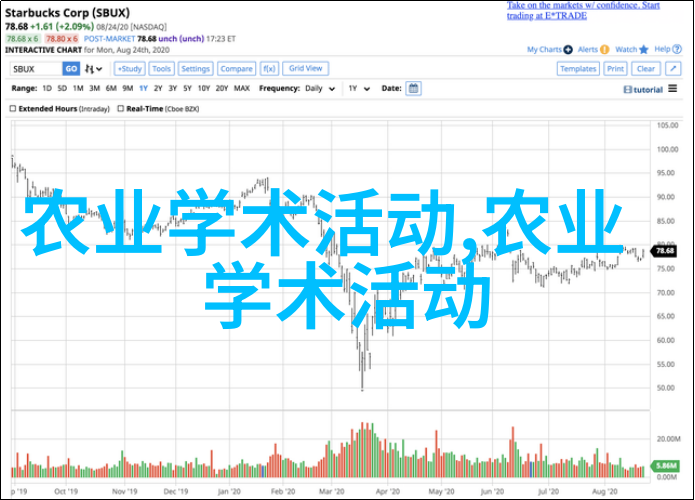Click the Help question mark icon
Viewport: 695px width, 500px height.
tap(676, 50)
